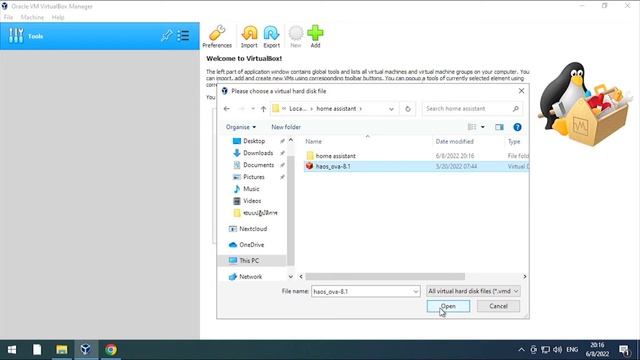640x360 pixels.
Task: Click the greyed New machine icon
Action: point(296,36)
